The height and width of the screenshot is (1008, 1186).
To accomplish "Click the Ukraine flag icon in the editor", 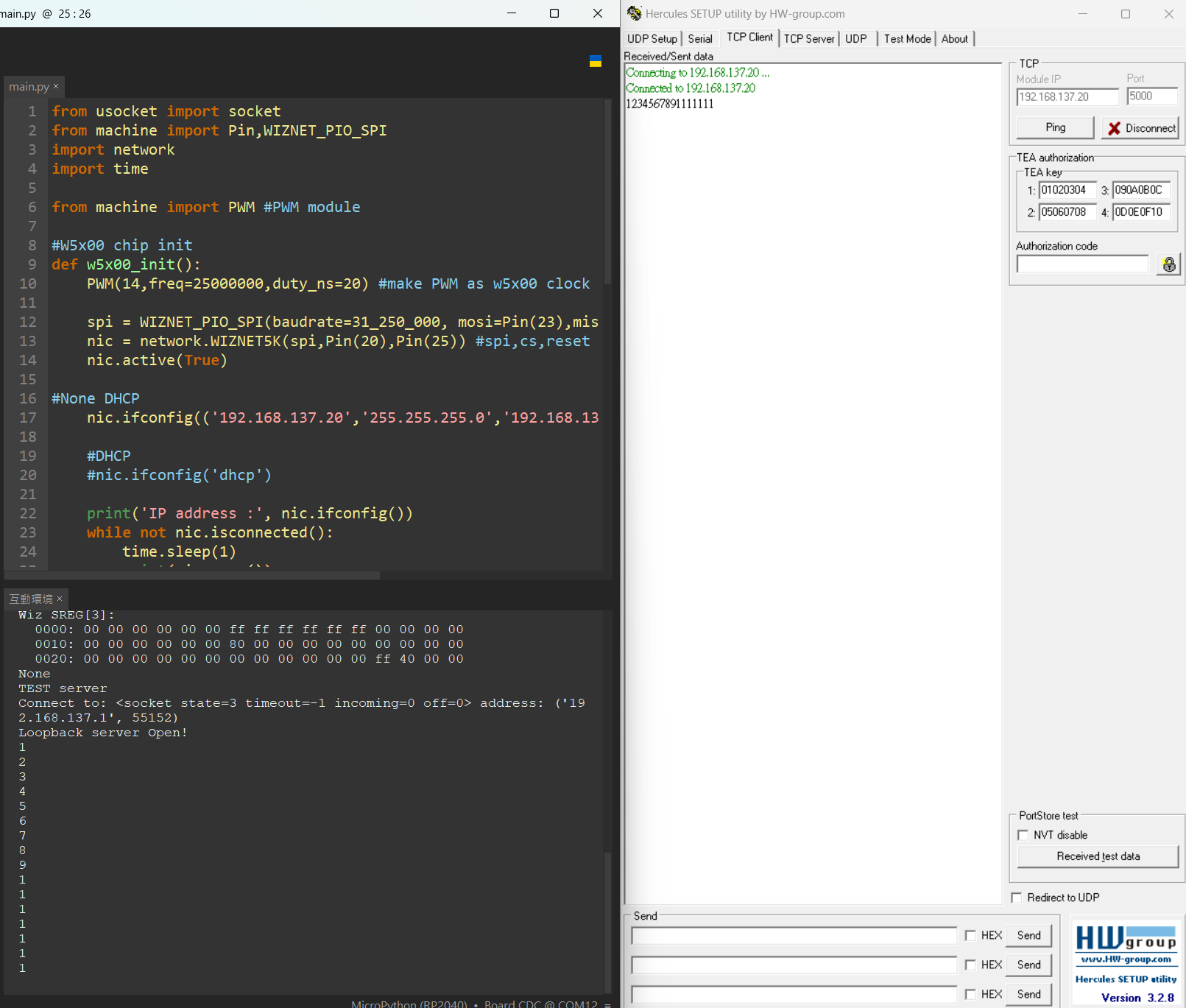I will (596, 61).
